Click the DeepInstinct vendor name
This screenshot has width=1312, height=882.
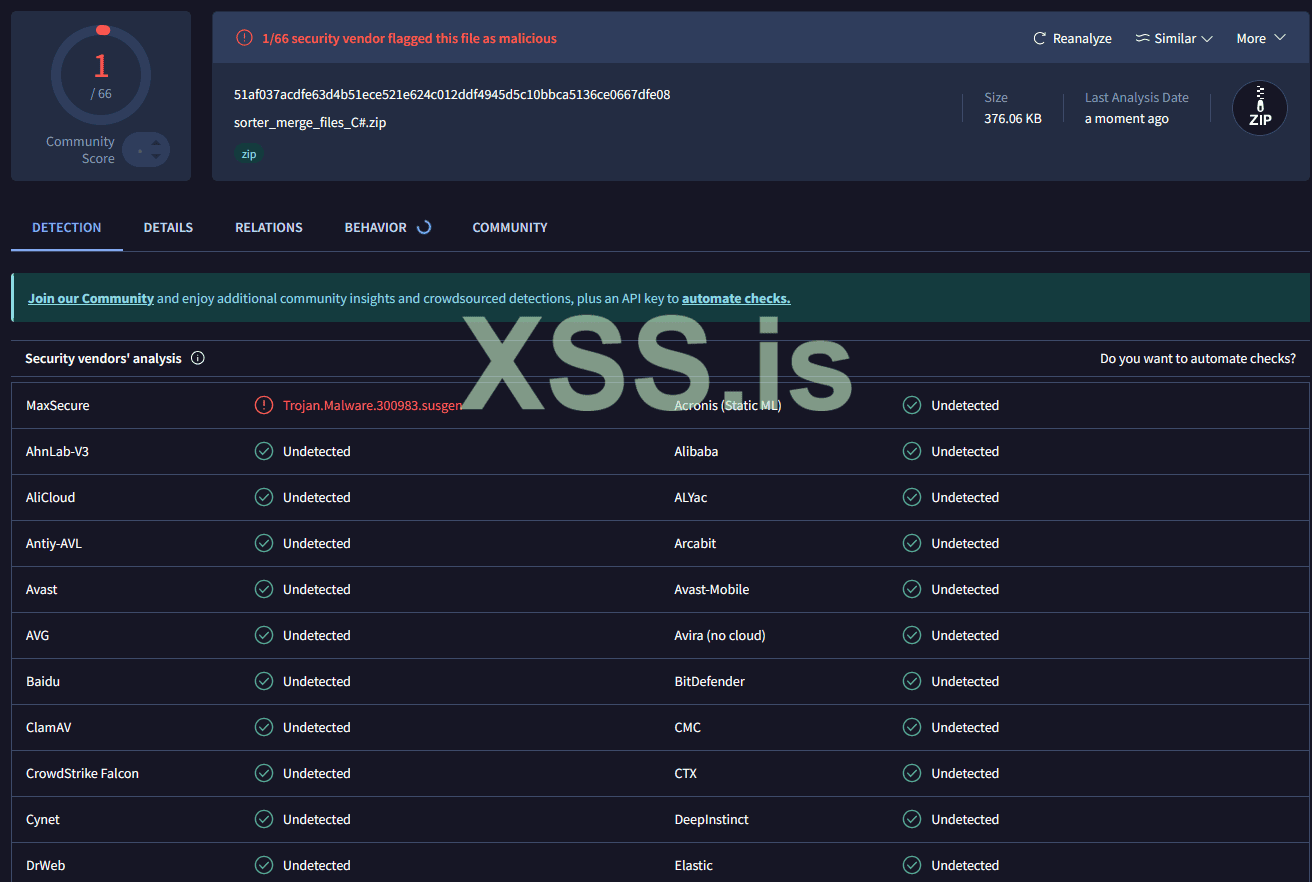pyautogui.click(x=712, y=819)
